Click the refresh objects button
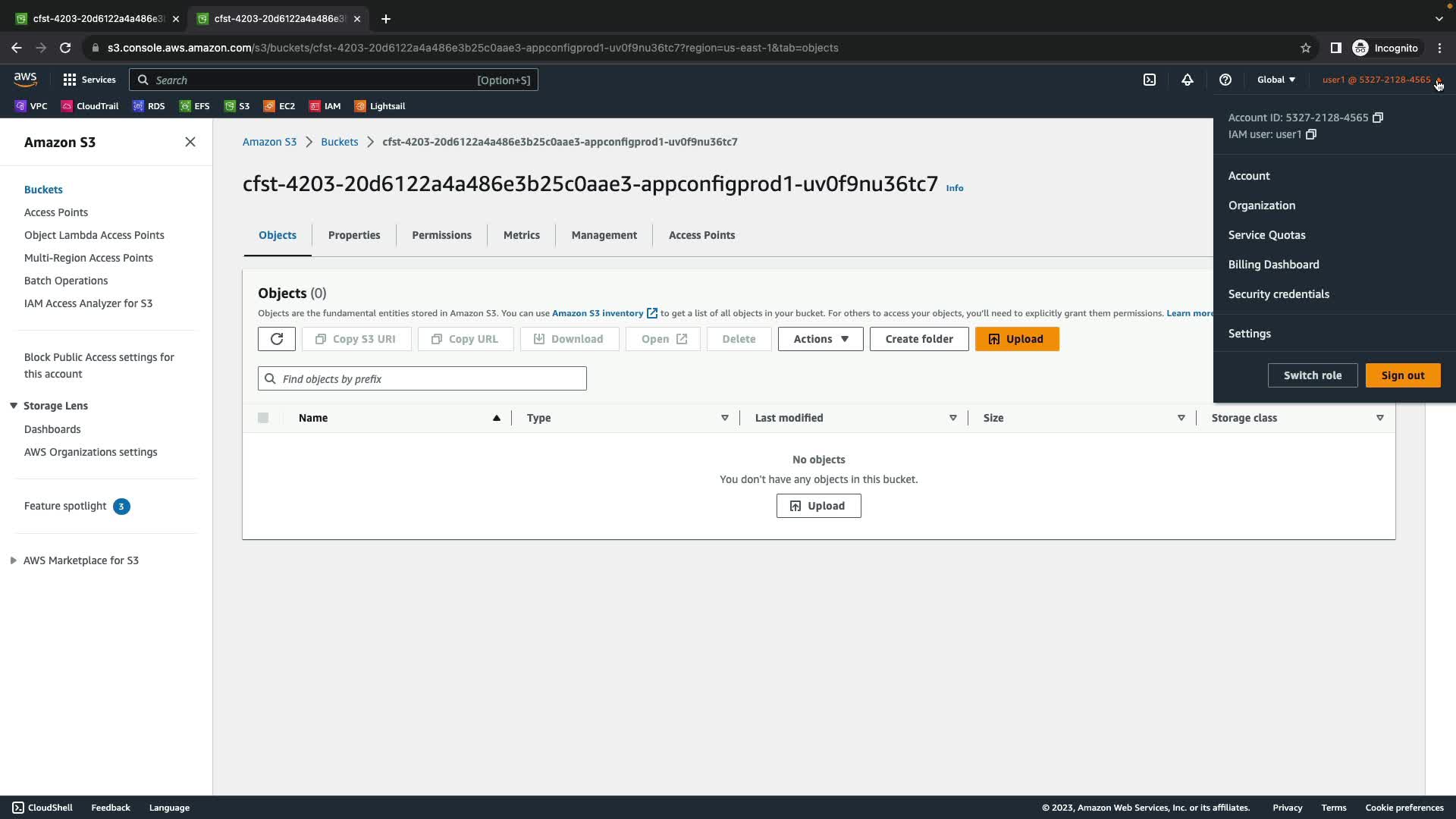Image resolution: width=1456 pixels, height=819 pixels. 277,339
